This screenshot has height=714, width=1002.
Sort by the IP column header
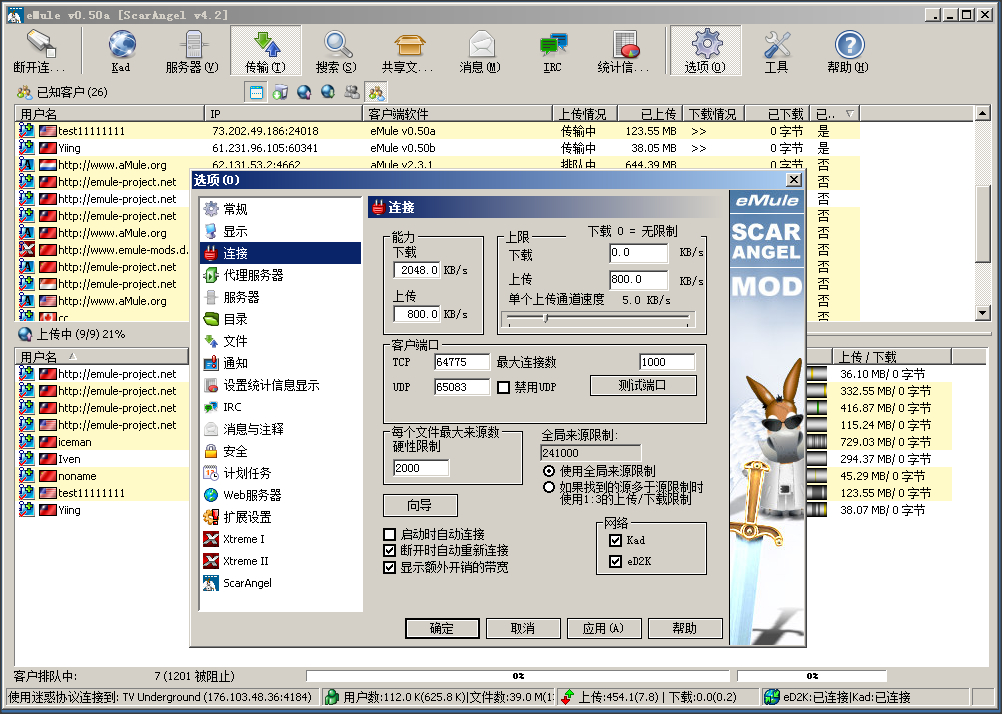click(x=283, y=114)
